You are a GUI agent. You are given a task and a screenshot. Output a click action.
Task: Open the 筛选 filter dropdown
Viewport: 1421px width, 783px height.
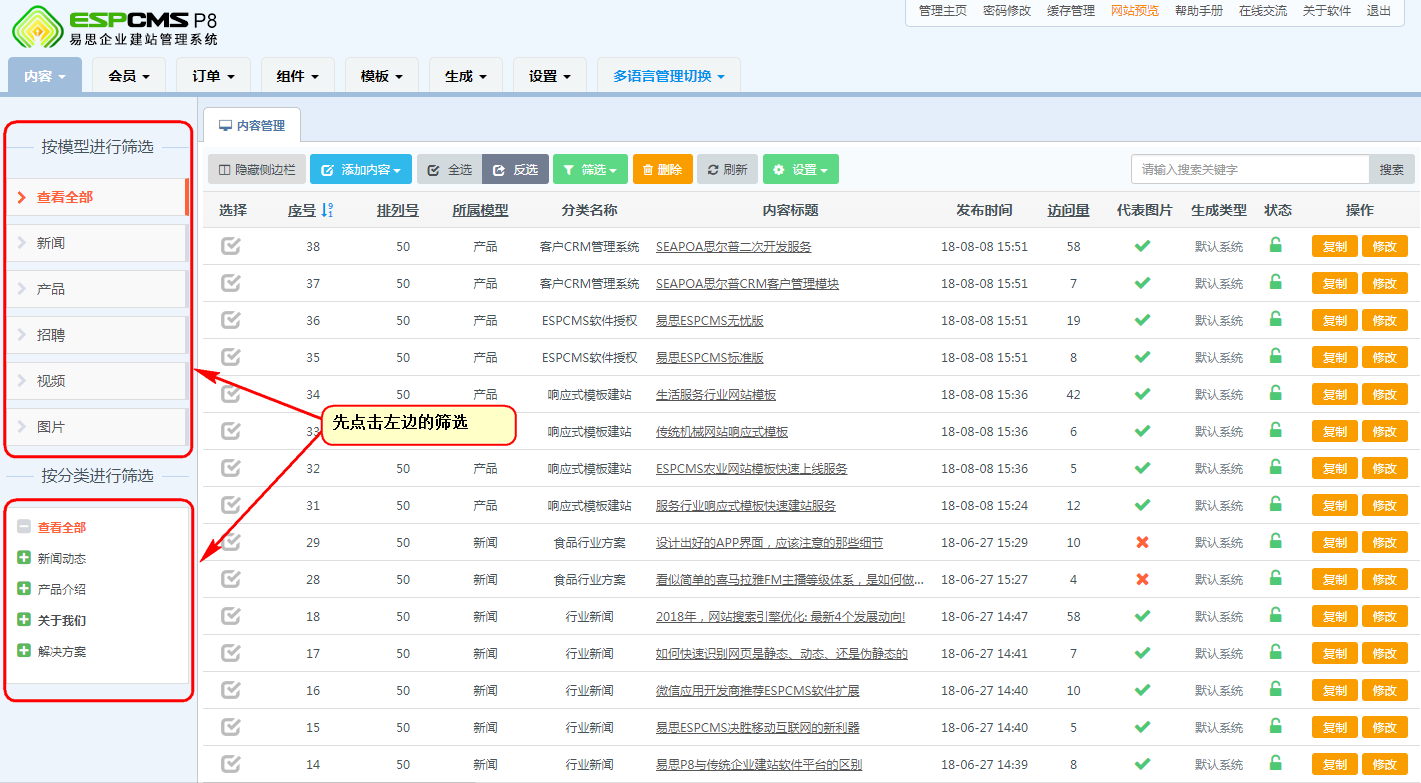[x=591, y=169]
